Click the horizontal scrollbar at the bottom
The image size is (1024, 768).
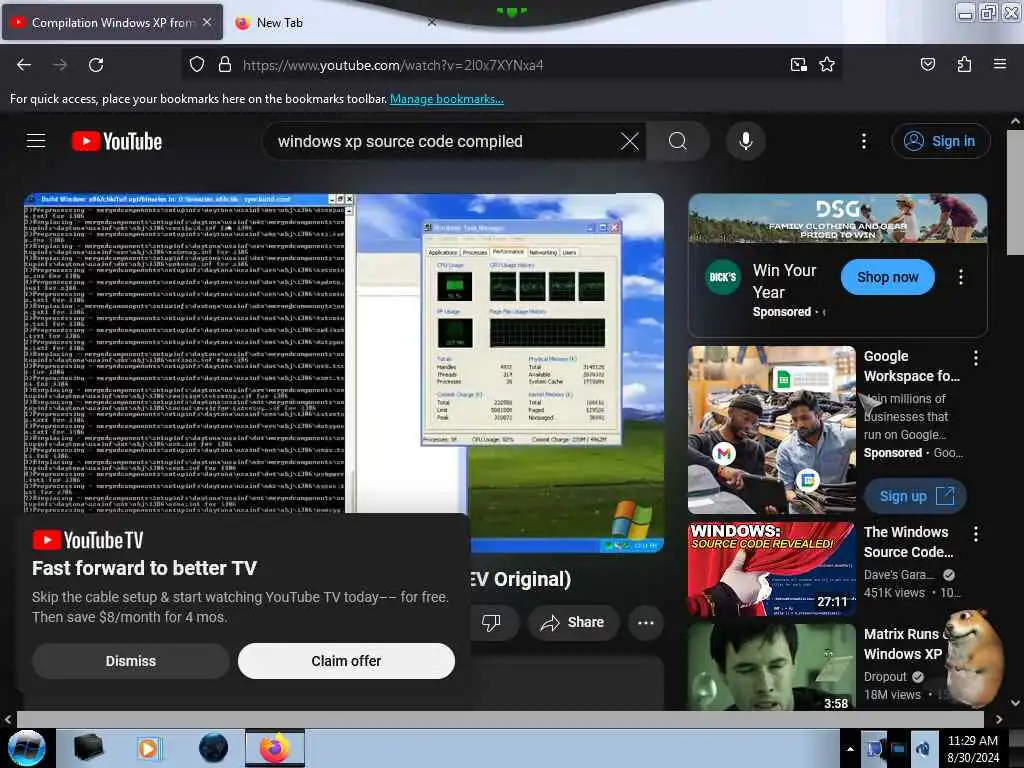pos(500,719)
